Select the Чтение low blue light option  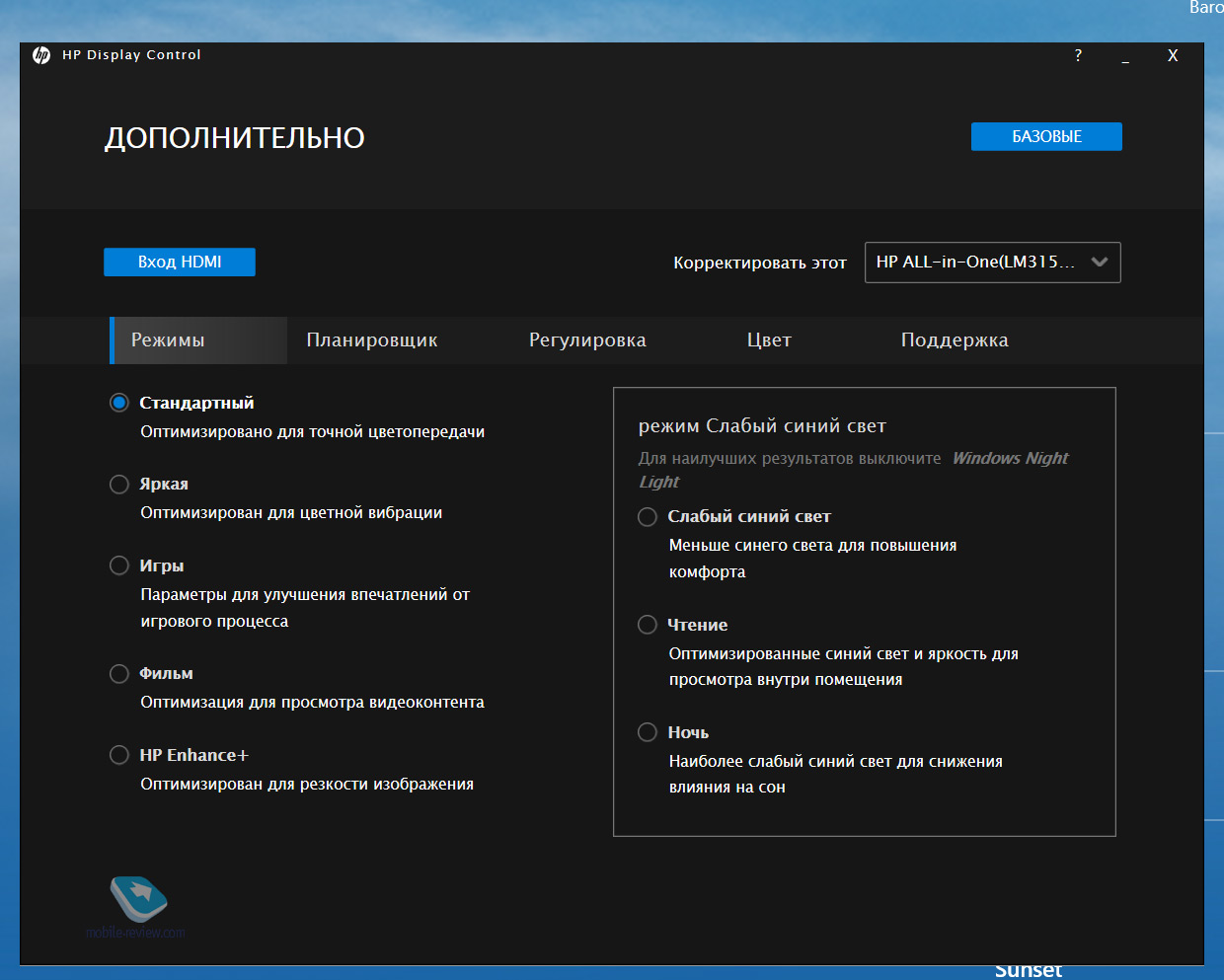(x=648, y=625)
